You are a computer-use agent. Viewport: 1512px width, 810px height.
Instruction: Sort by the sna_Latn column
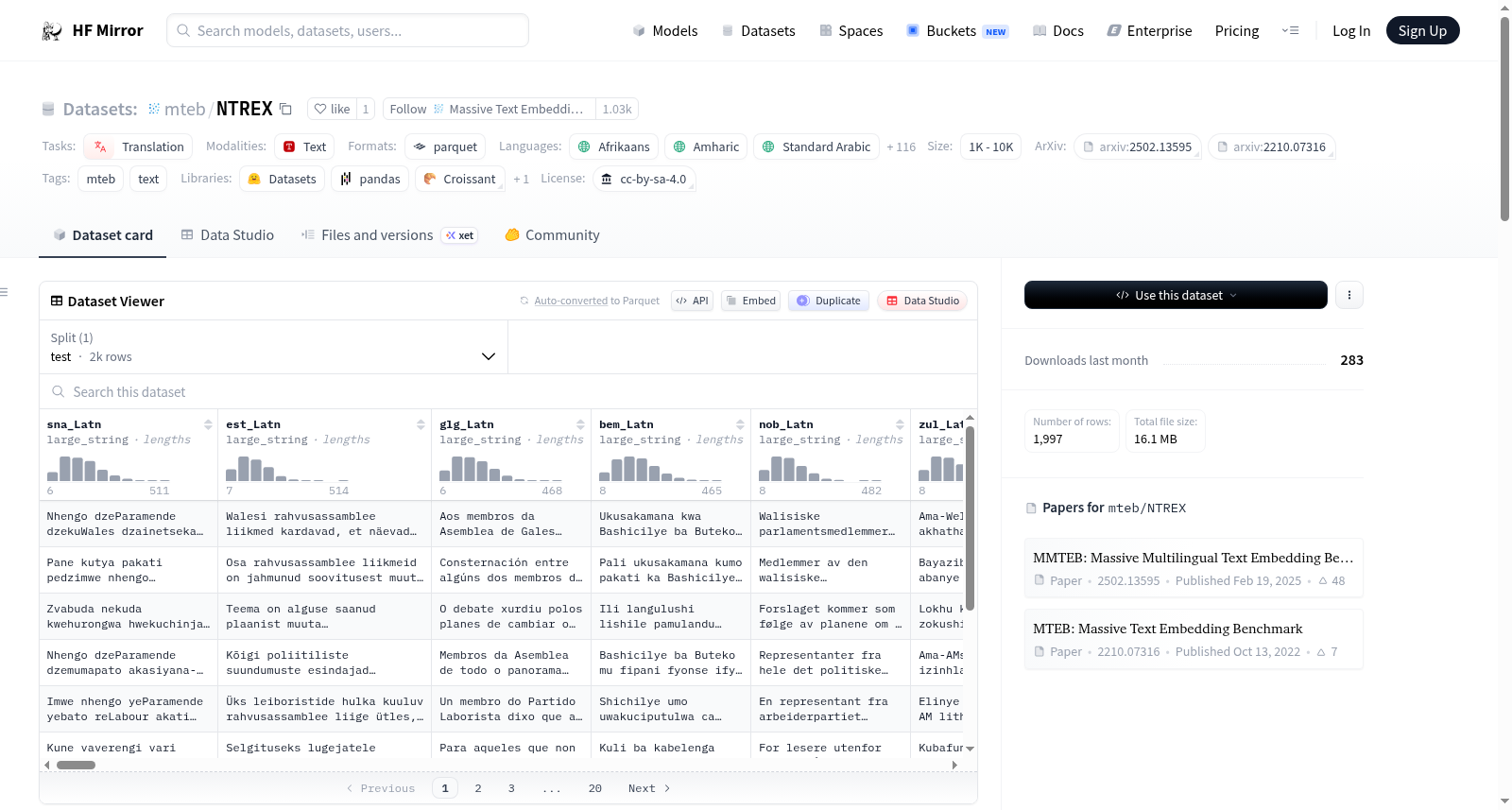[x=208, y=424]
